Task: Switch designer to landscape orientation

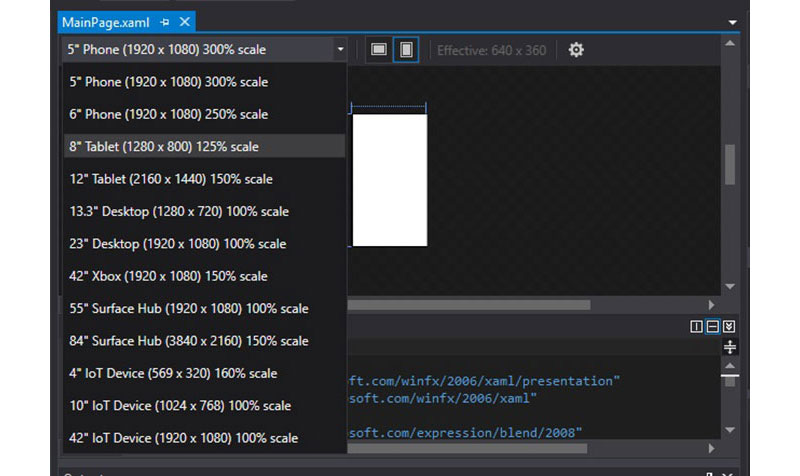Action: (379, 49)
